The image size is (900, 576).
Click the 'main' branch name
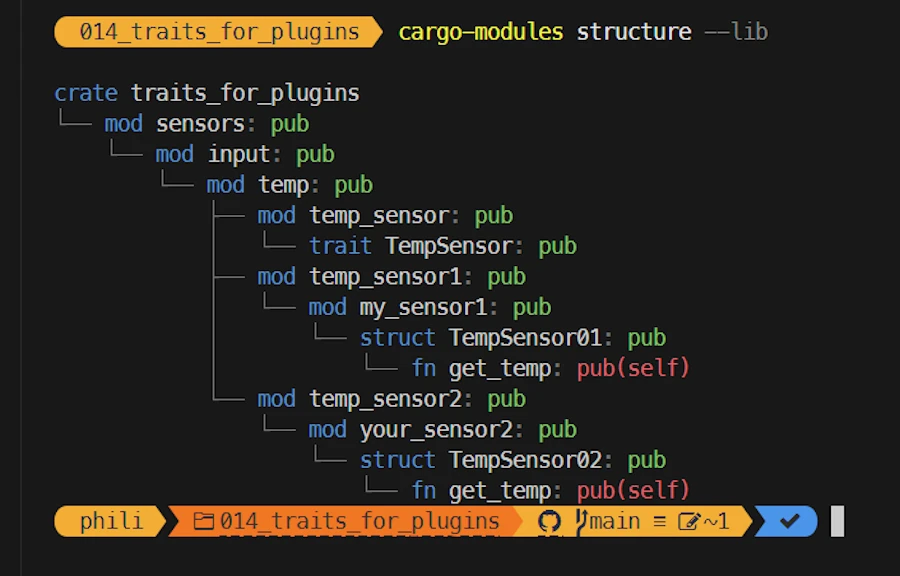[x=615, y=521]
